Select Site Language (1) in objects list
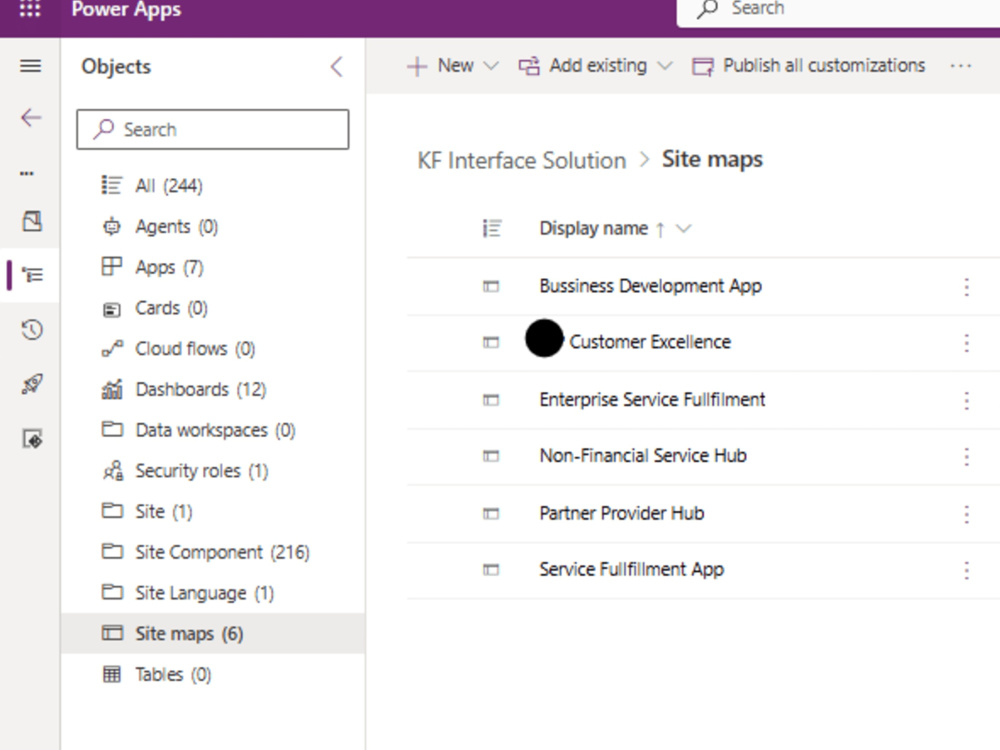The width and height of the screenshot is (1000, 750). pos(213,593)
